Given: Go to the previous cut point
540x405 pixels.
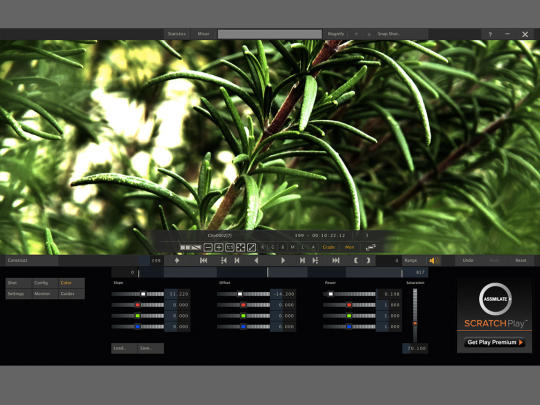Looking at the screenshot, I should click(224, 261).
